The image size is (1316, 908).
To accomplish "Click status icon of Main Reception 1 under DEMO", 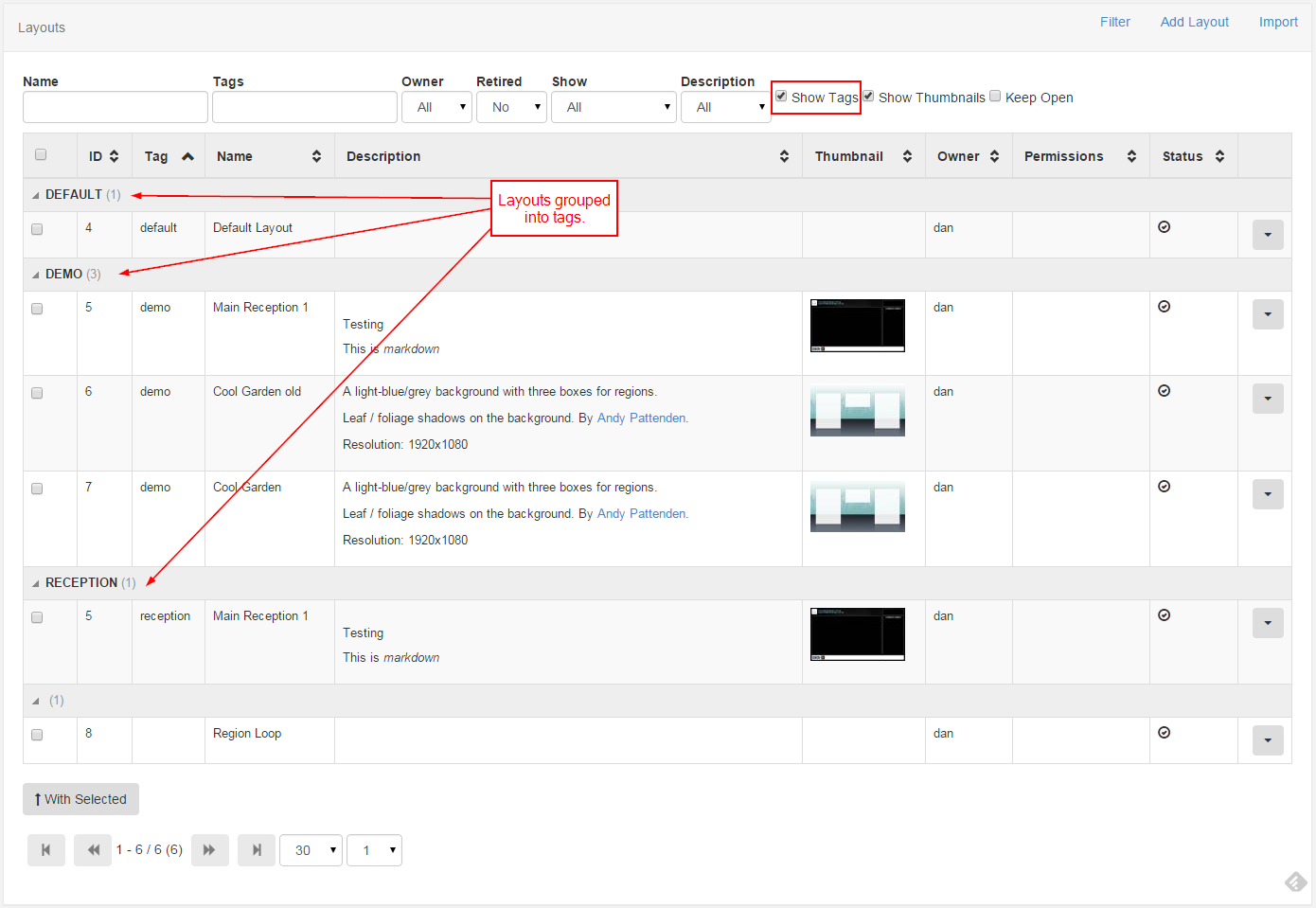I will point(1165,307).
